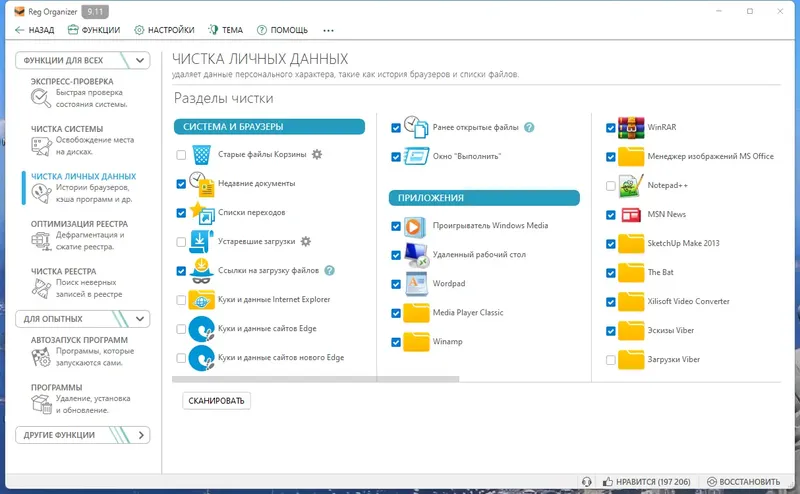
Task: Click the MS Office image manager folder icon
Action: coord(631,157)
